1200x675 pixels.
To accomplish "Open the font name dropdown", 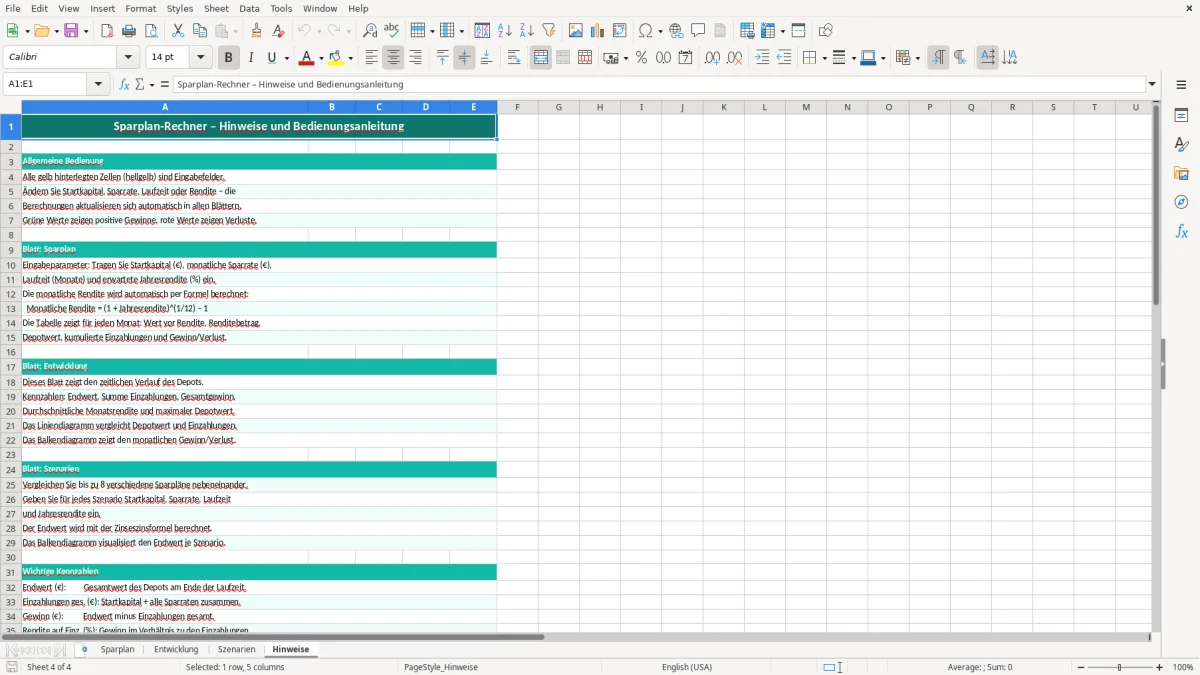I will [128, 58].
